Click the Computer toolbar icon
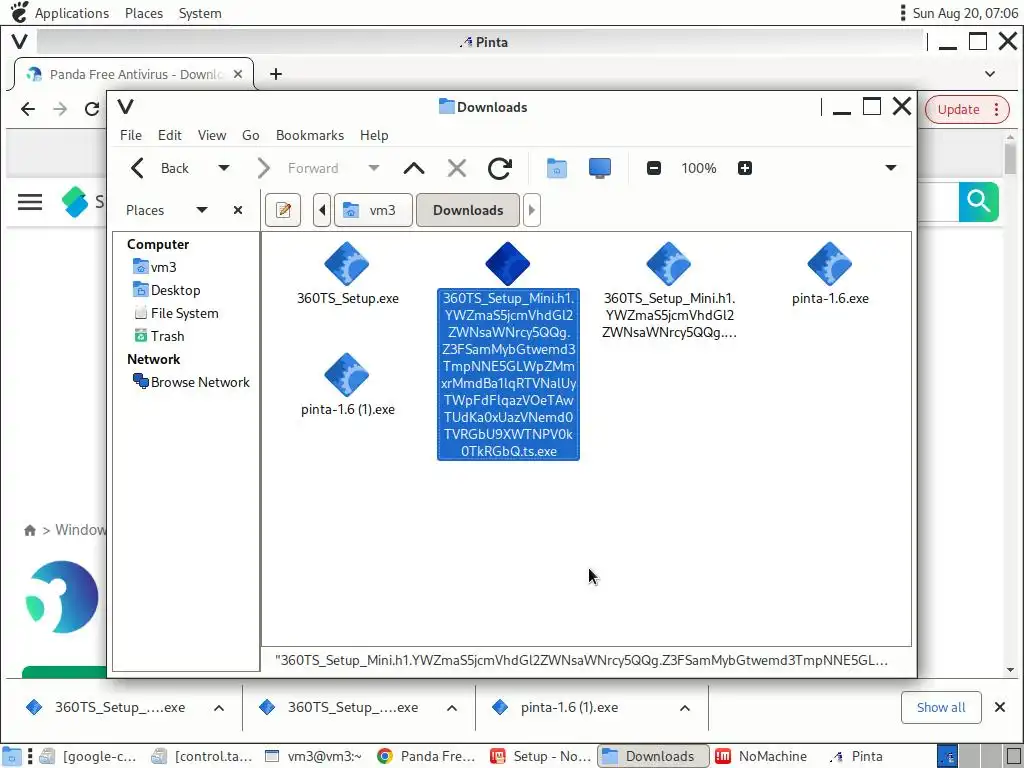This screenshot has height=768, width=1024. [600, 168]
